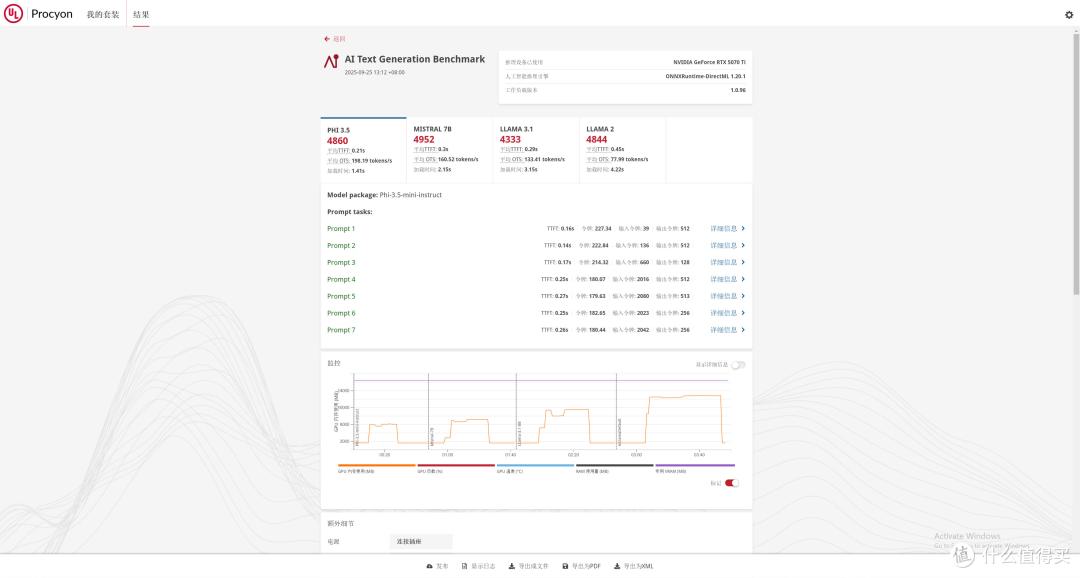Open the 我的套装 tab
The height and width of the screenshot is (578, 1080).
[x=103, y=14]
